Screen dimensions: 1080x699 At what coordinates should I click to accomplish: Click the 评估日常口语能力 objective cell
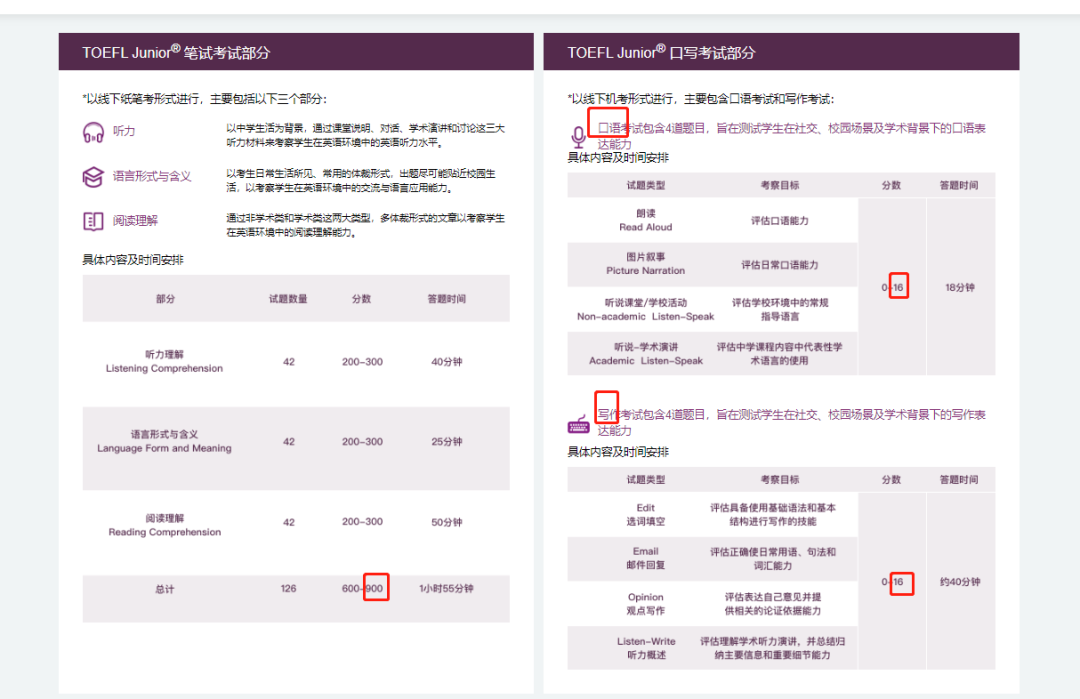click(x=780, y=264)
